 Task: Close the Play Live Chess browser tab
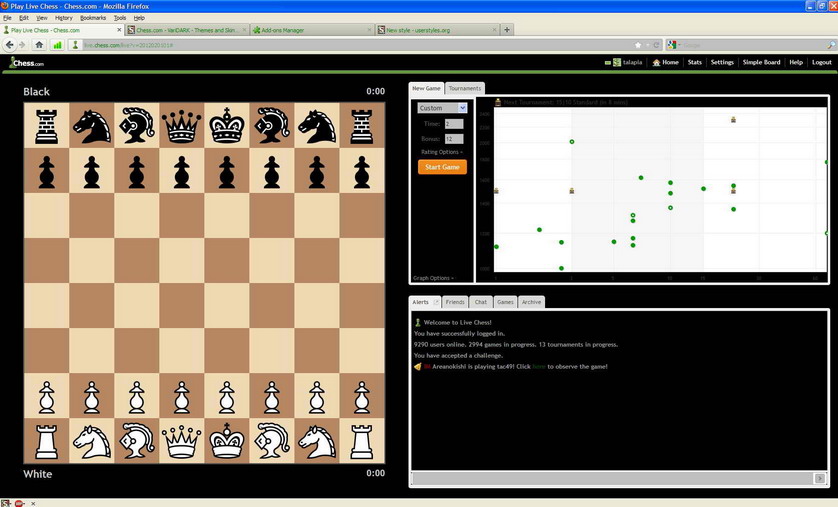[119, 30]
